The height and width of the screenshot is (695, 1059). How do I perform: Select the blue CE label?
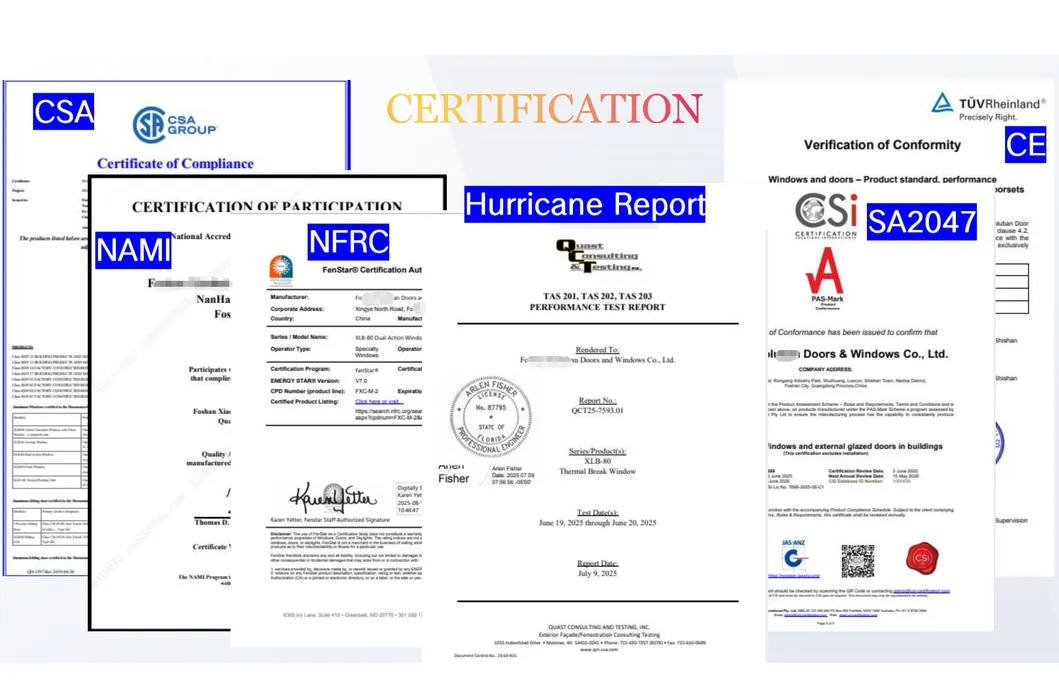click(x=1025, y=145)
